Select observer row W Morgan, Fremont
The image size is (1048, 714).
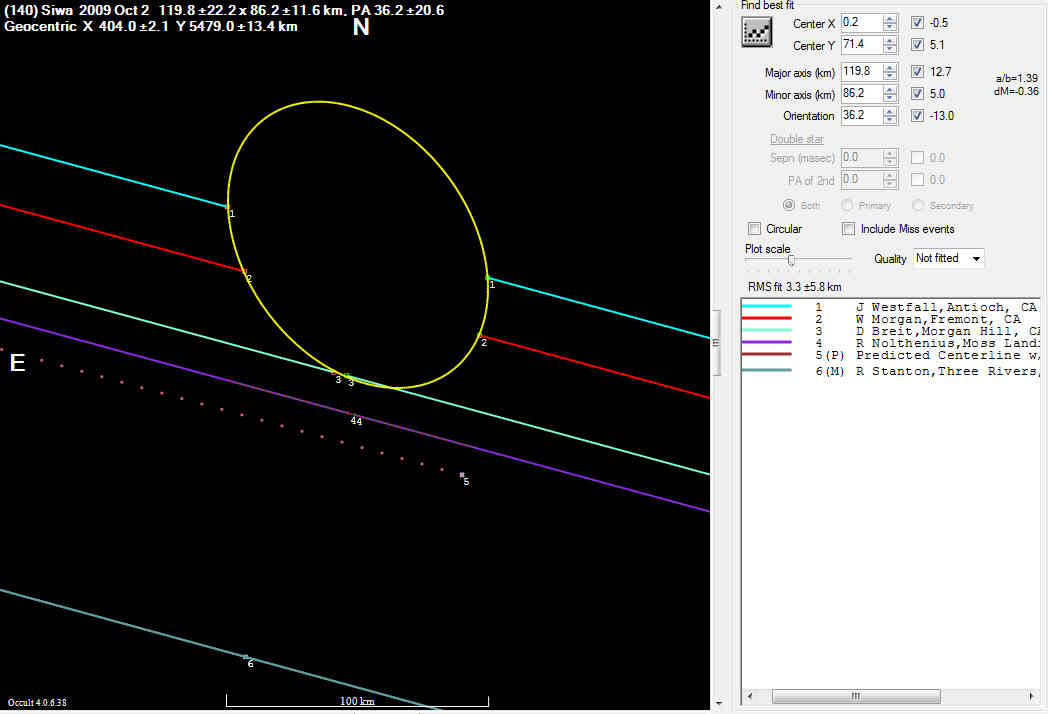click(890, 320)
